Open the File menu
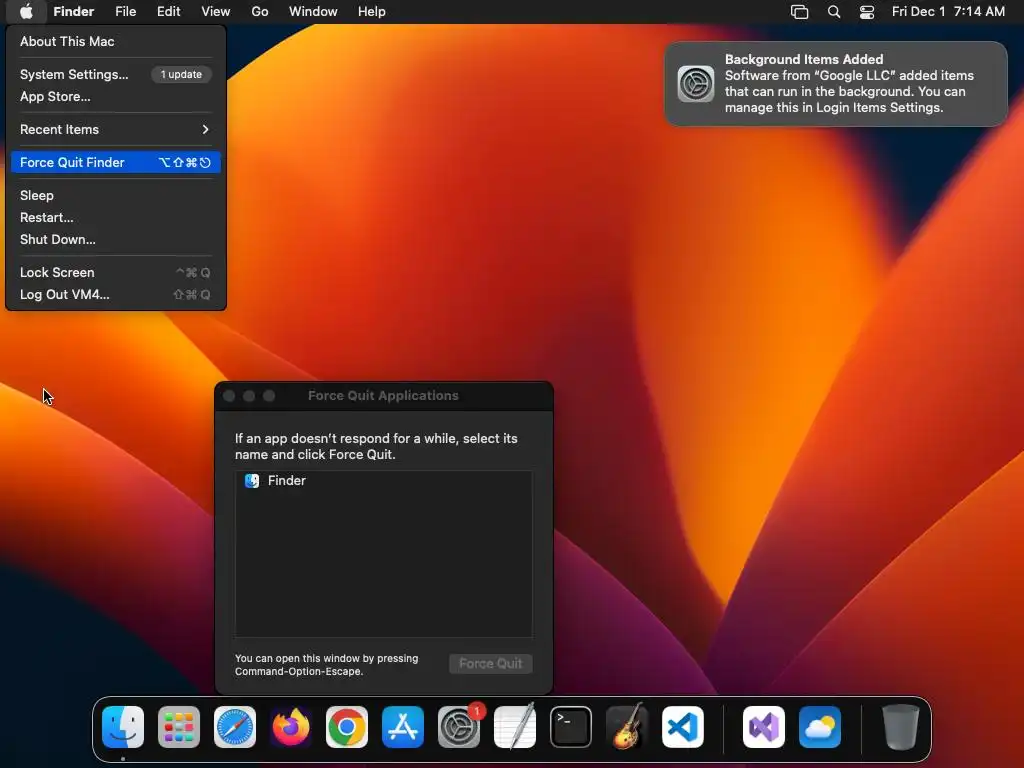1024x768 pixels. 125,12
